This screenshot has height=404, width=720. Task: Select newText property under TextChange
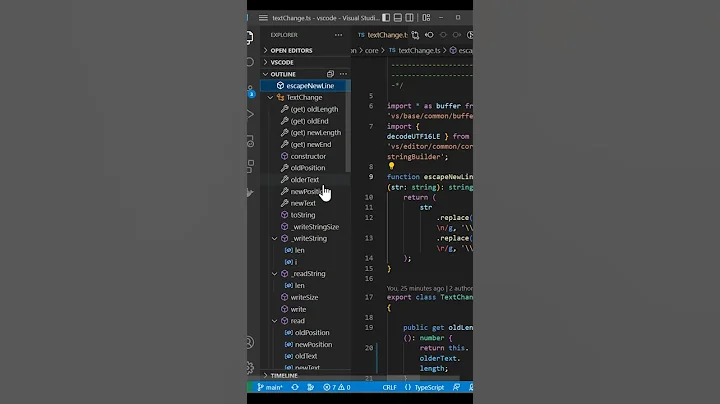click(305, 203)
